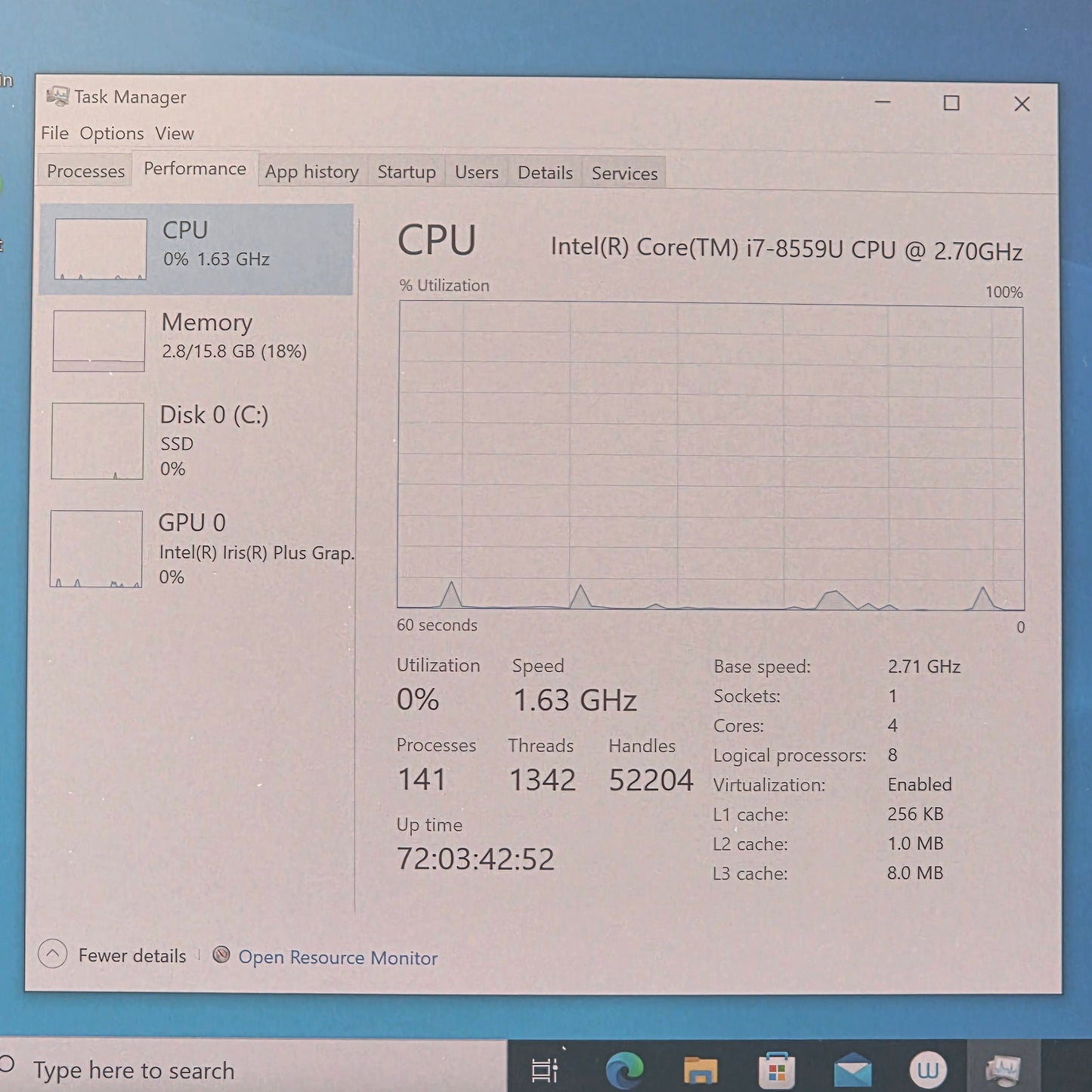Open File Explorer from the taskbar
Viewport: 1092px width, 1092px height.
(700, 1070)
